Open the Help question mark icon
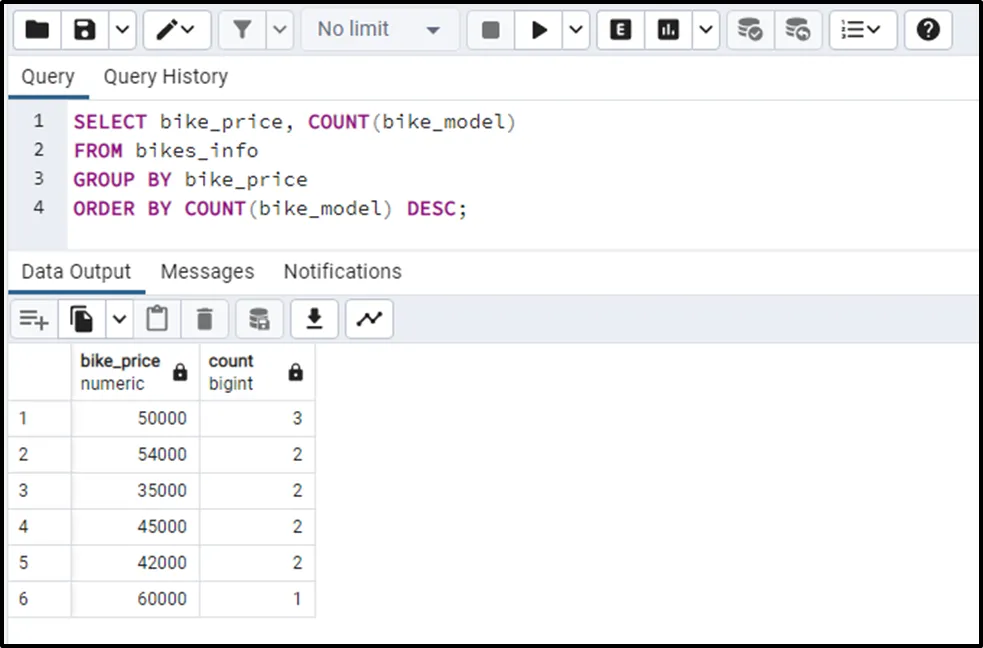The width and height of the screenshot is (983, 648). [928, 30]
